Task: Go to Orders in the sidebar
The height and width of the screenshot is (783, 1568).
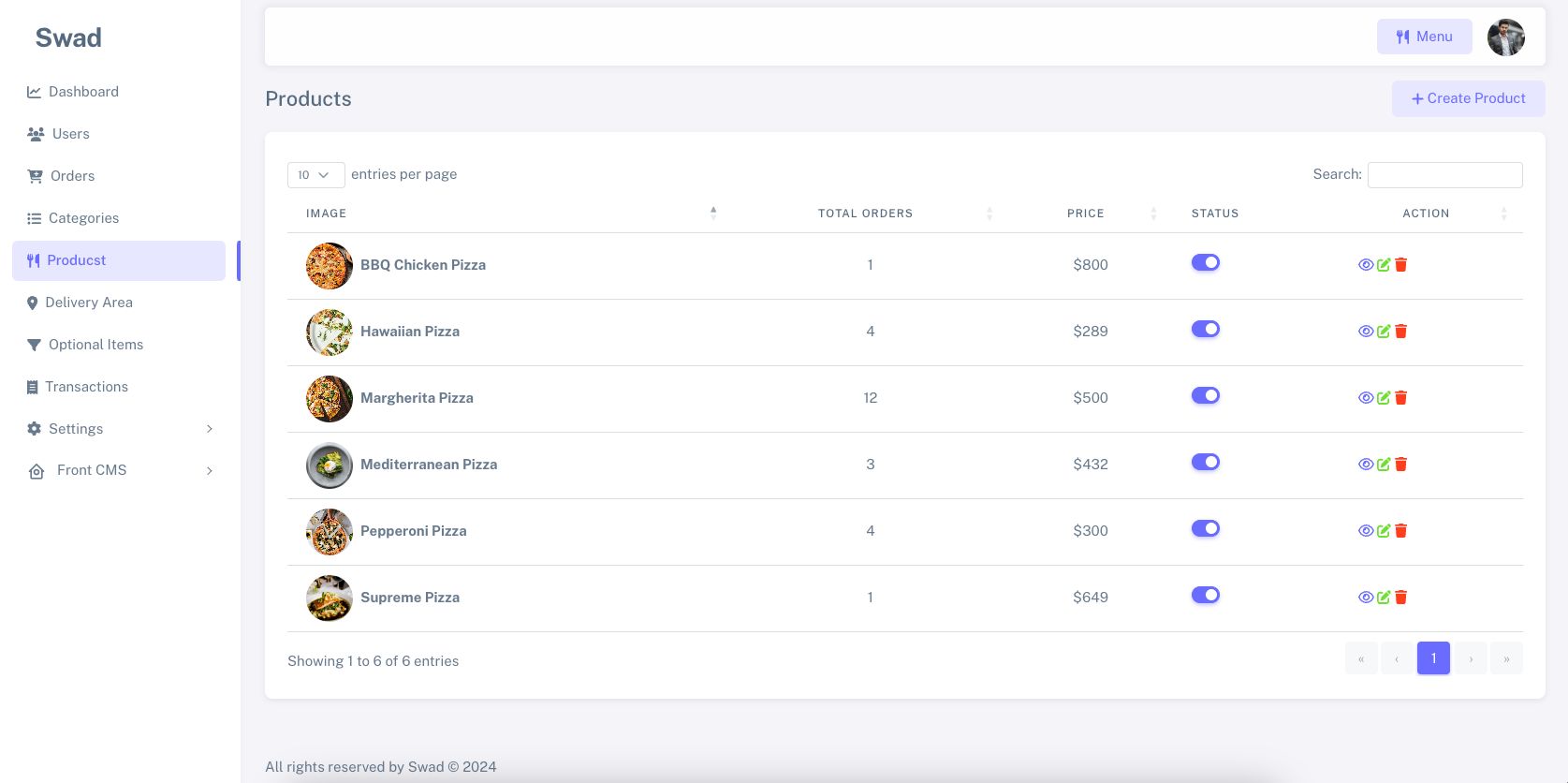Action: point(72,176)
